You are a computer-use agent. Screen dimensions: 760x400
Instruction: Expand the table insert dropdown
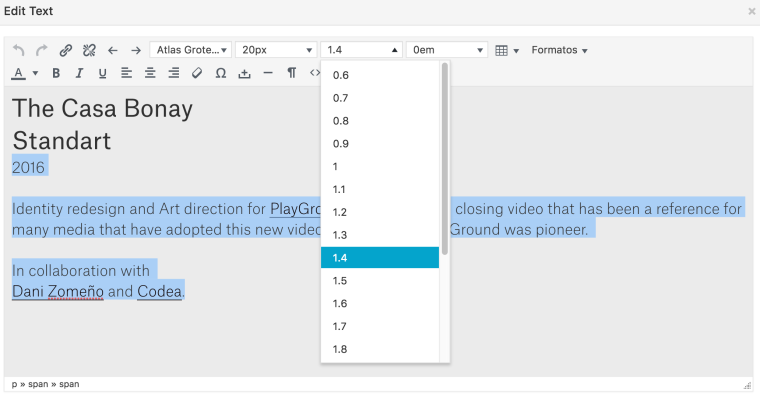point(507,50)
